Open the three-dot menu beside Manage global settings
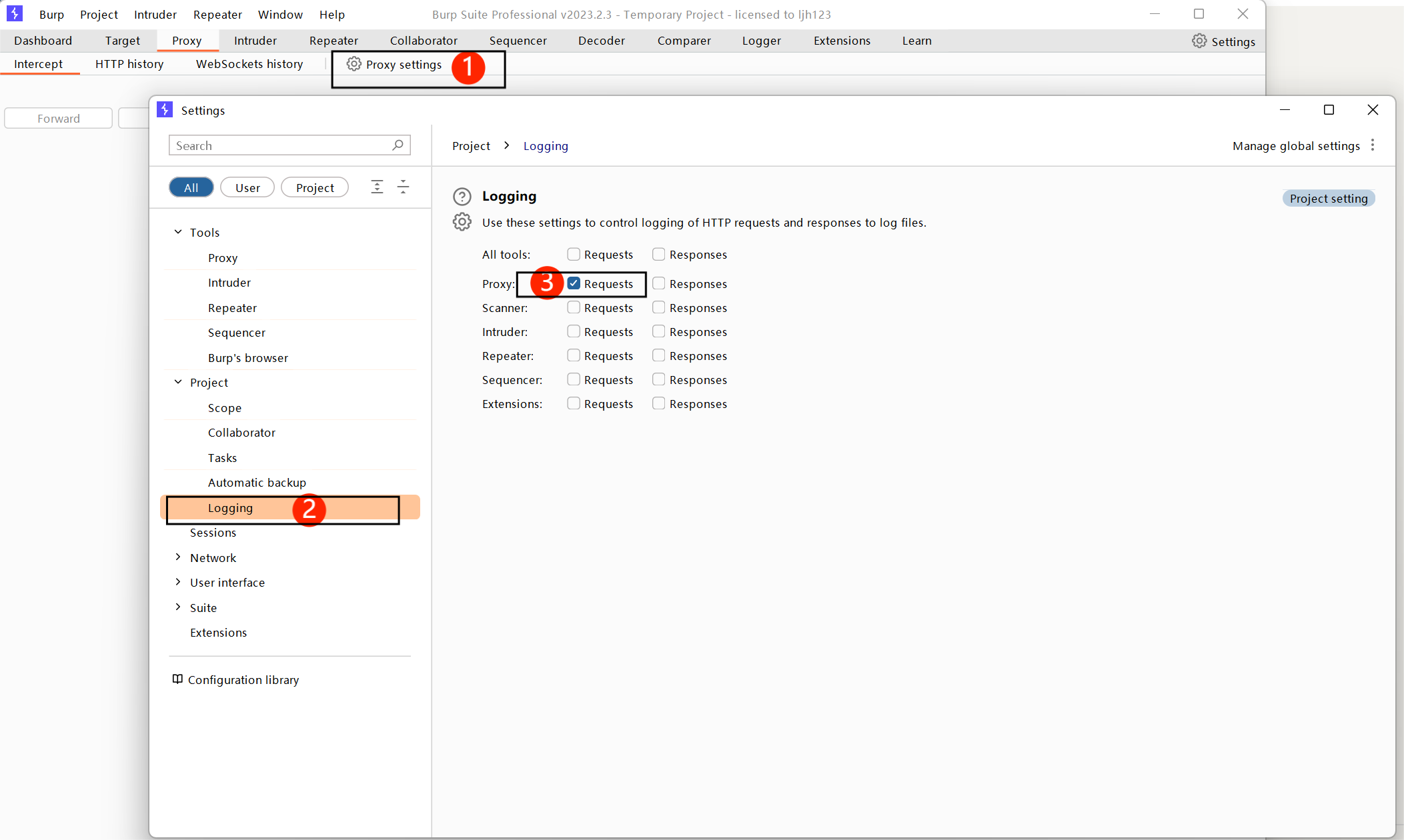Image resolution: width=1404 pixels, height=840 pixels. coord(1373,145)
